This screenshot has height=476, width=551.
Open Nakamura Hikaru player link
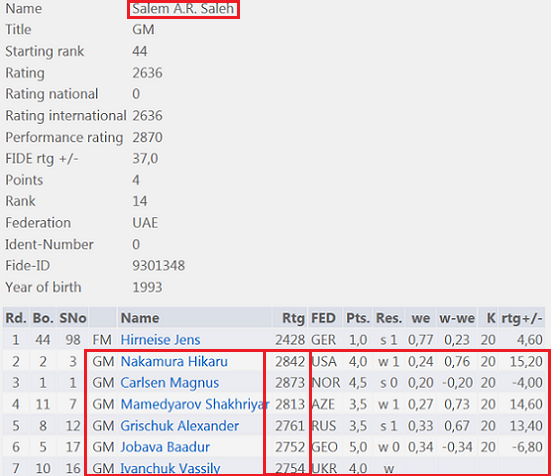click(174, 361)
